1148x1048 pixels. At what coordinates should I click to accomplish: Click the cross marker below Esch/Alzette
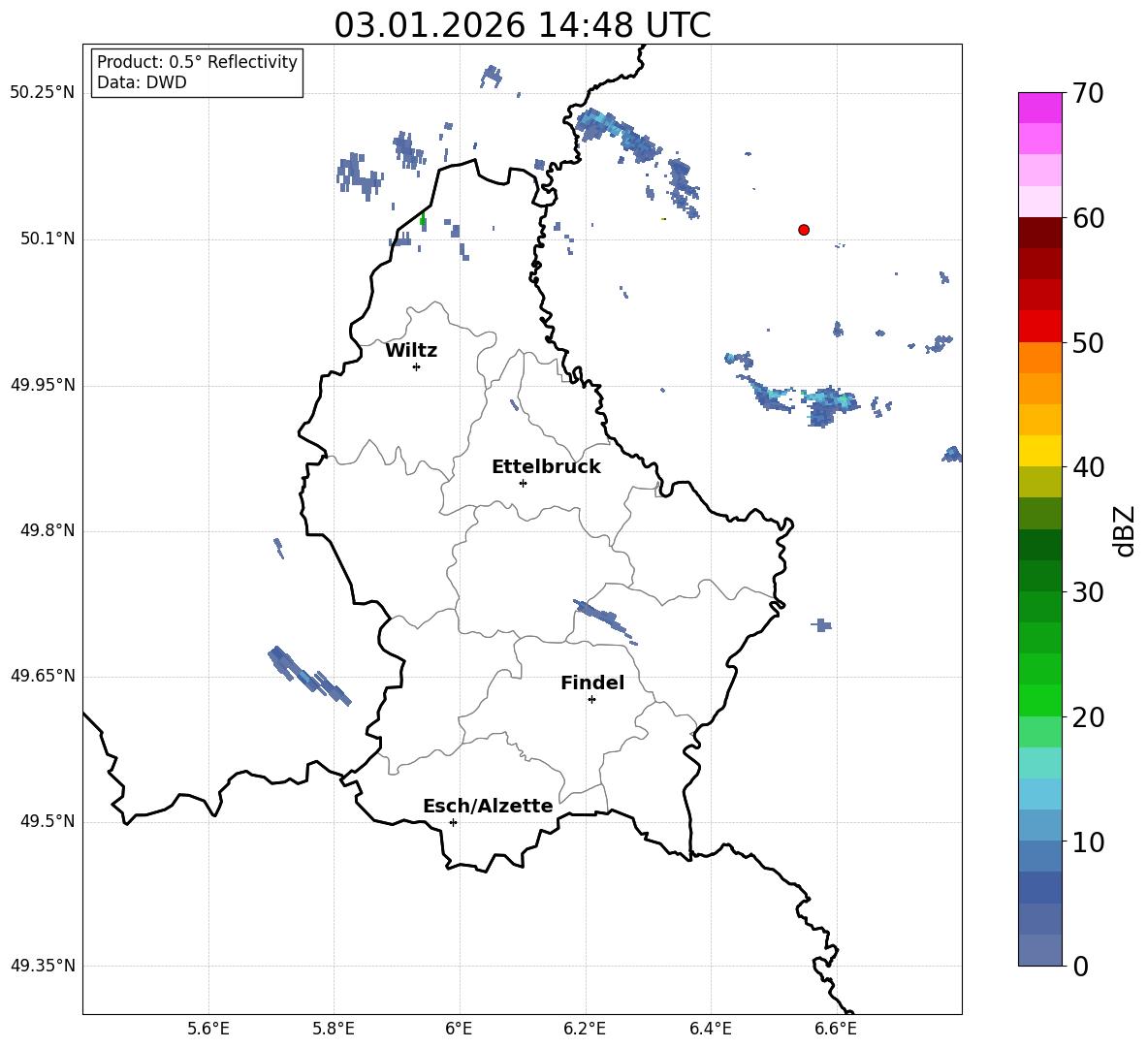click(453, 822)
